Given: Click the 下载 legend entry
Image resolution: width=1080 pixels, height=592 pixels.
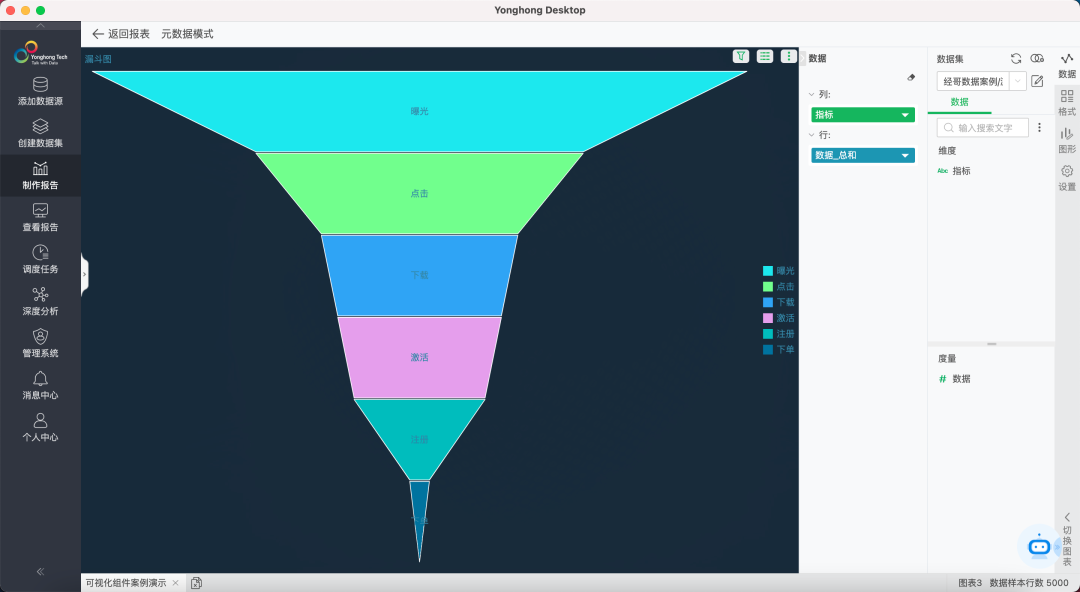Looking at the screenshot, I should [779, 303].
